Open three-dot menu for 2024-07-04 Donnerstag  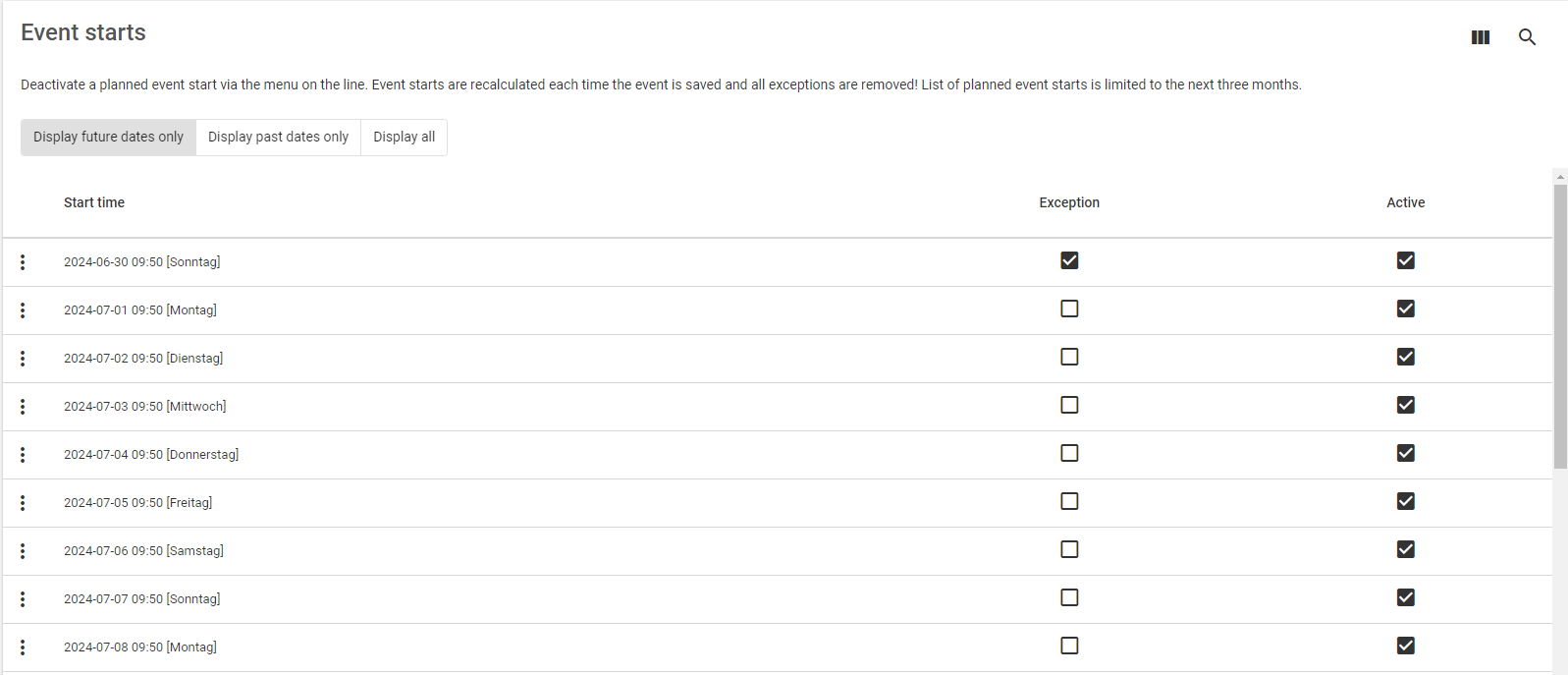pos(23,455)
